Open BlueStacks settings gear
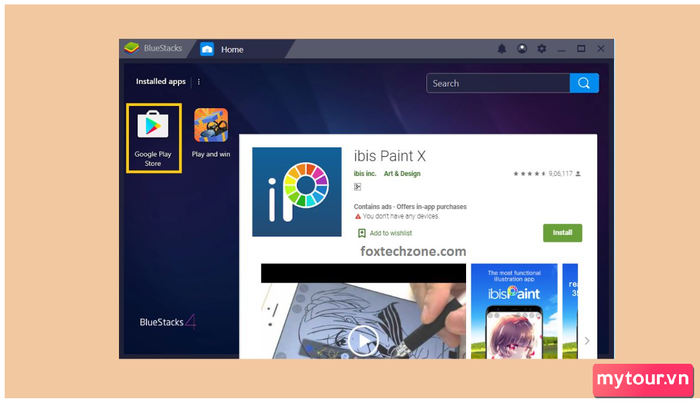Image resolution: width=700 pixels, height=405 pixels. 542,49
